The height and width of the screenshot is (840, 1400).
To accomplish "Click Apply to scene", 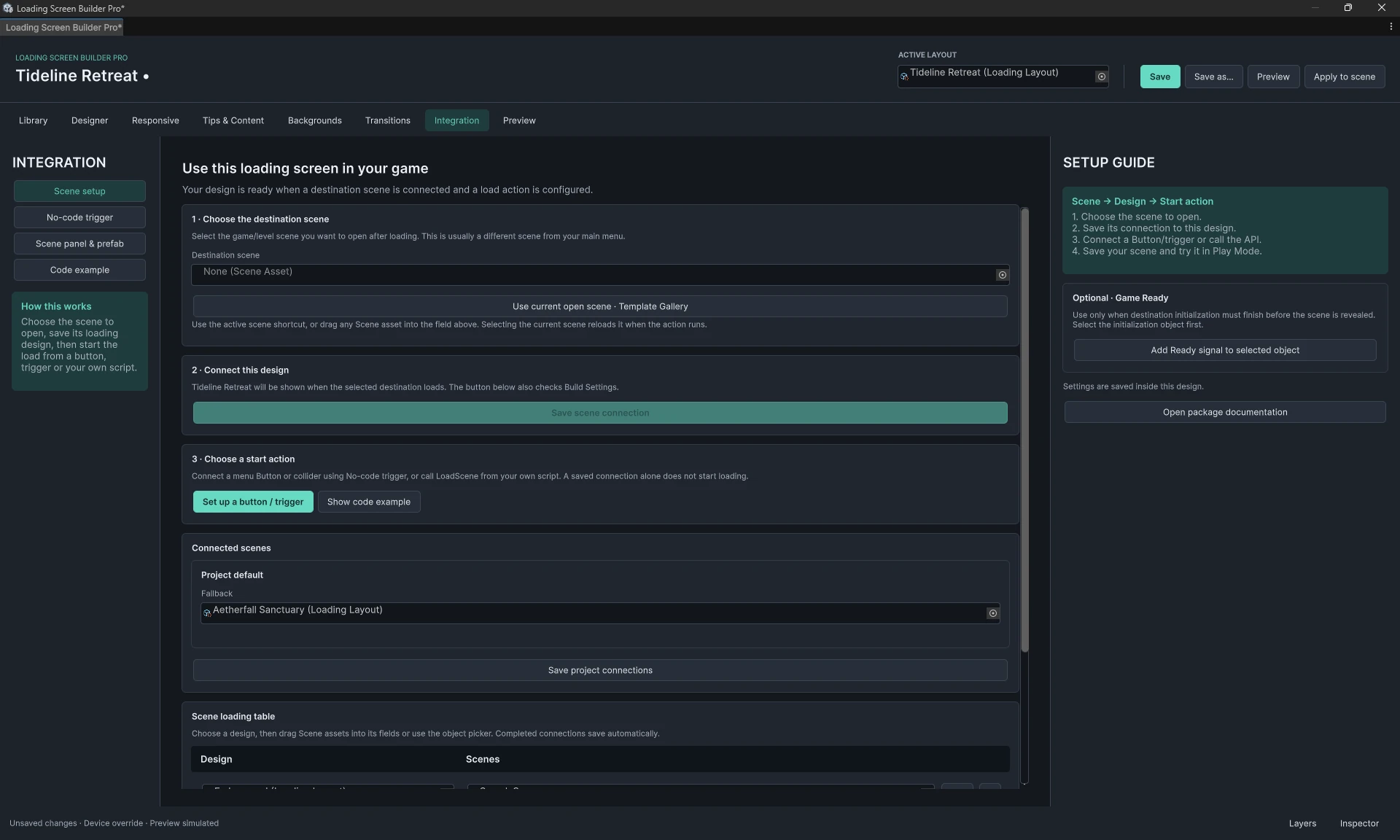I will pos(1345,77).
